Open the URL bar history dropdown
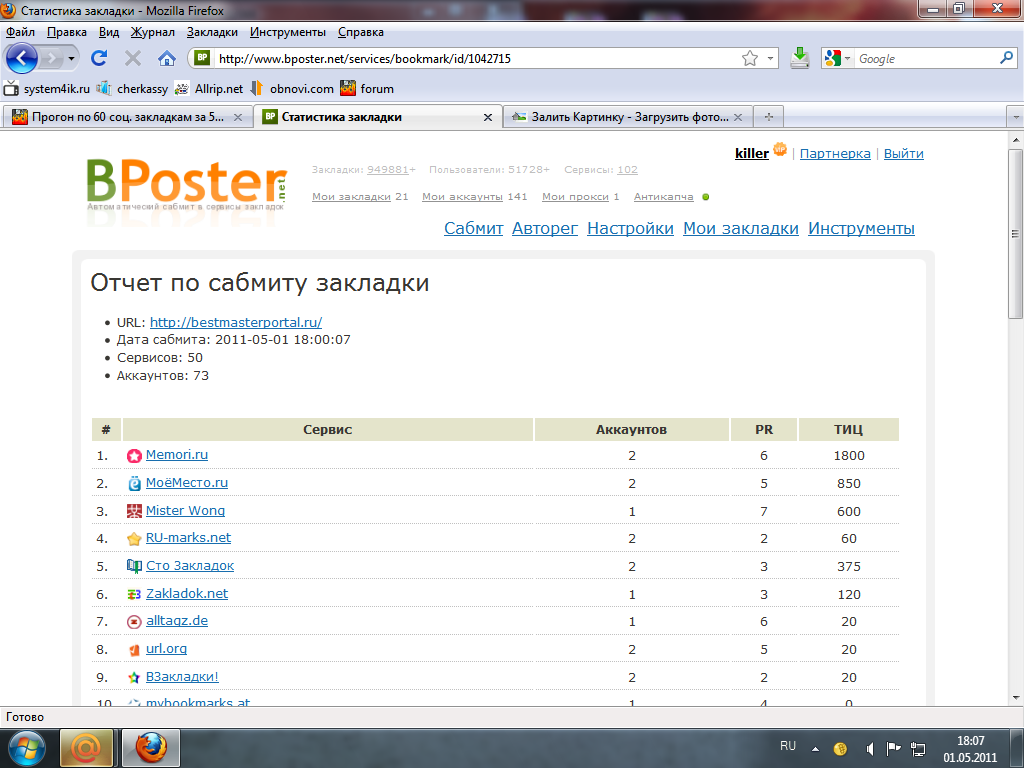The height and width of the screenshot is (768, 1024). coord(771,59)
